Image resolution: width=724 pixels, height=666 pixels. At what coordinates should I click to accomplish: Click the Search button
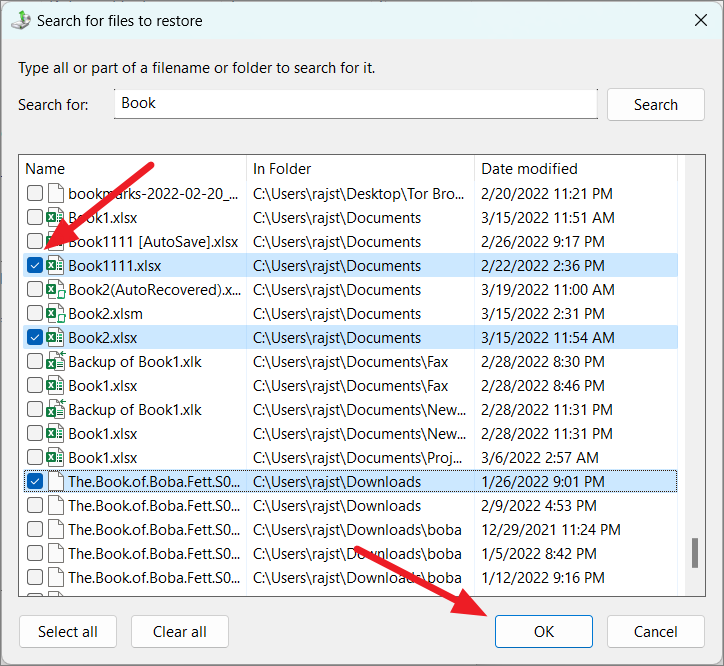(656, 105)
